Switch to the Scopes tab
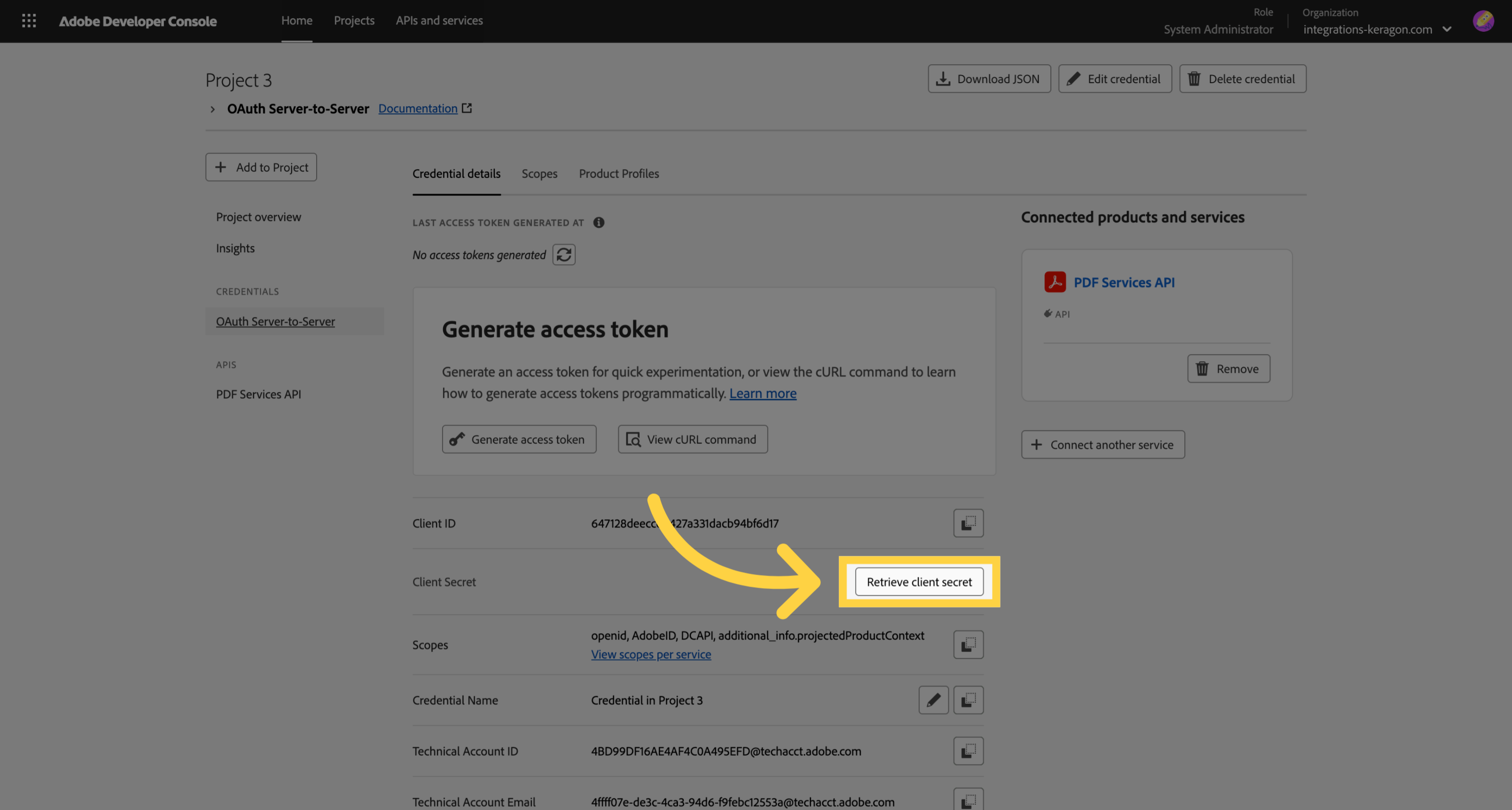The height and width of the screenshot is (810, 1512). coord(540,174)
